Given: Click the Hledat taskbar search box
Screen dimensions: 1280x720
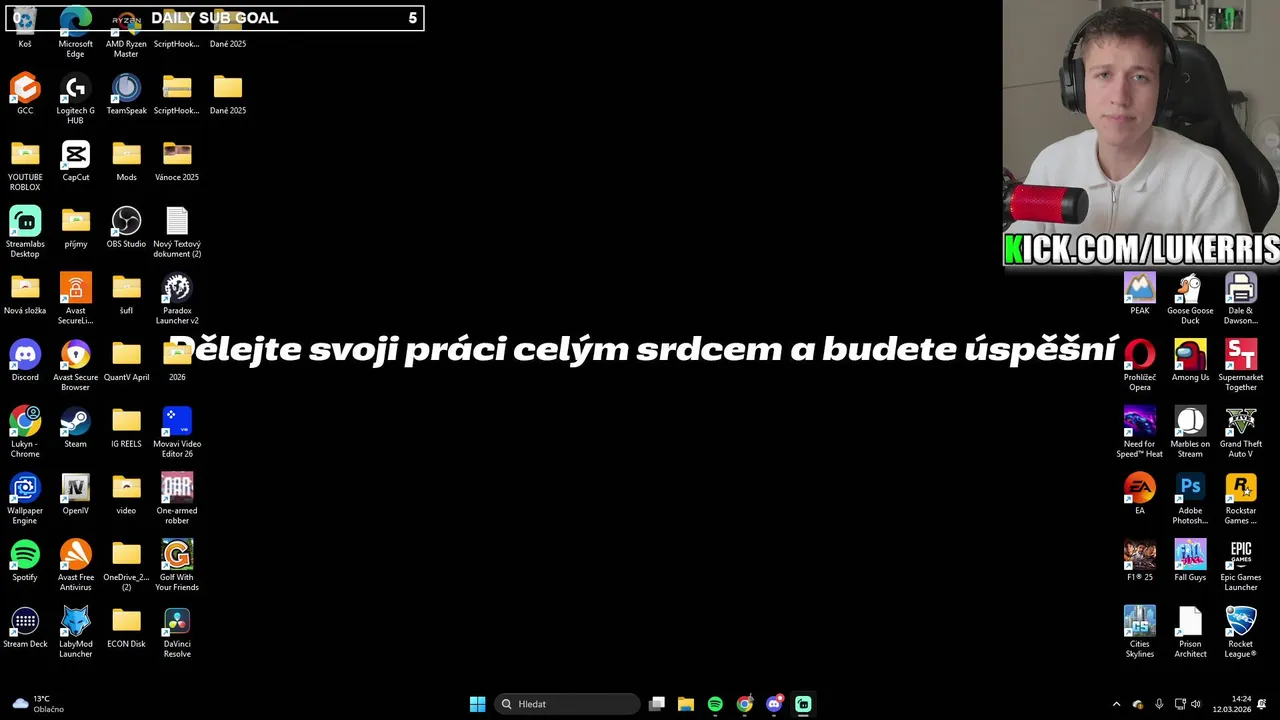Looking at the screenshot, I should tap(568, 704).
